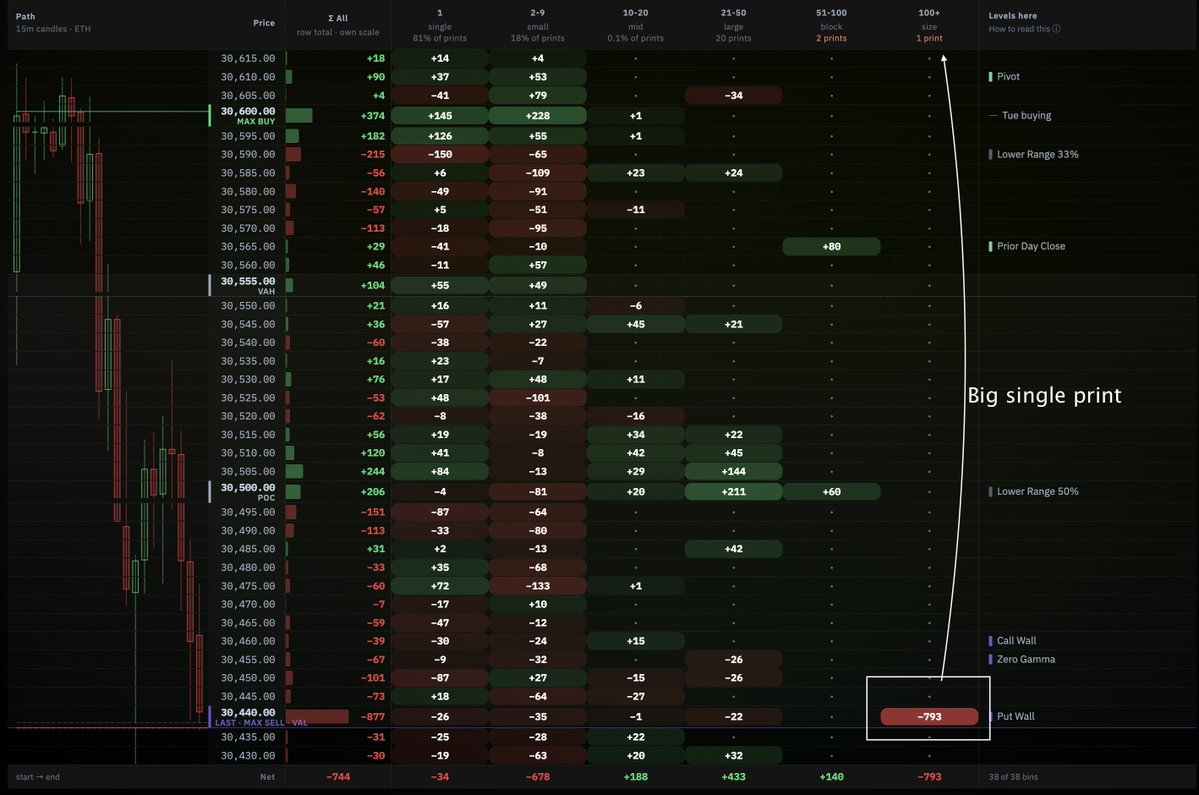Click the 15m candlestick path chart

[109, 405]
